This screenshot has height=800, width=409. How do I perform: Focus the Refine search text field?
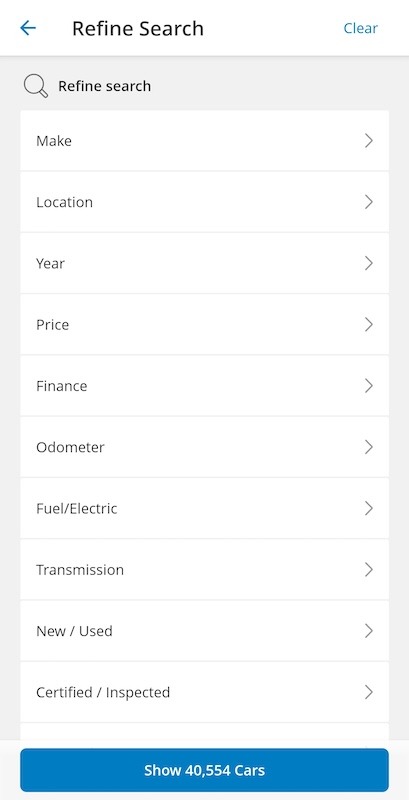tap(204, 86)
